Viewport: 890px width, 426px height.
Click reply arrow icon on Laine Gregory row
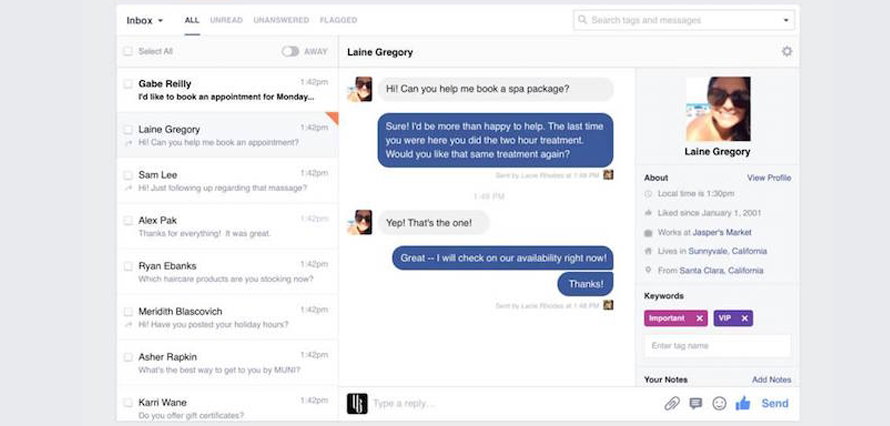coord(128,143)
